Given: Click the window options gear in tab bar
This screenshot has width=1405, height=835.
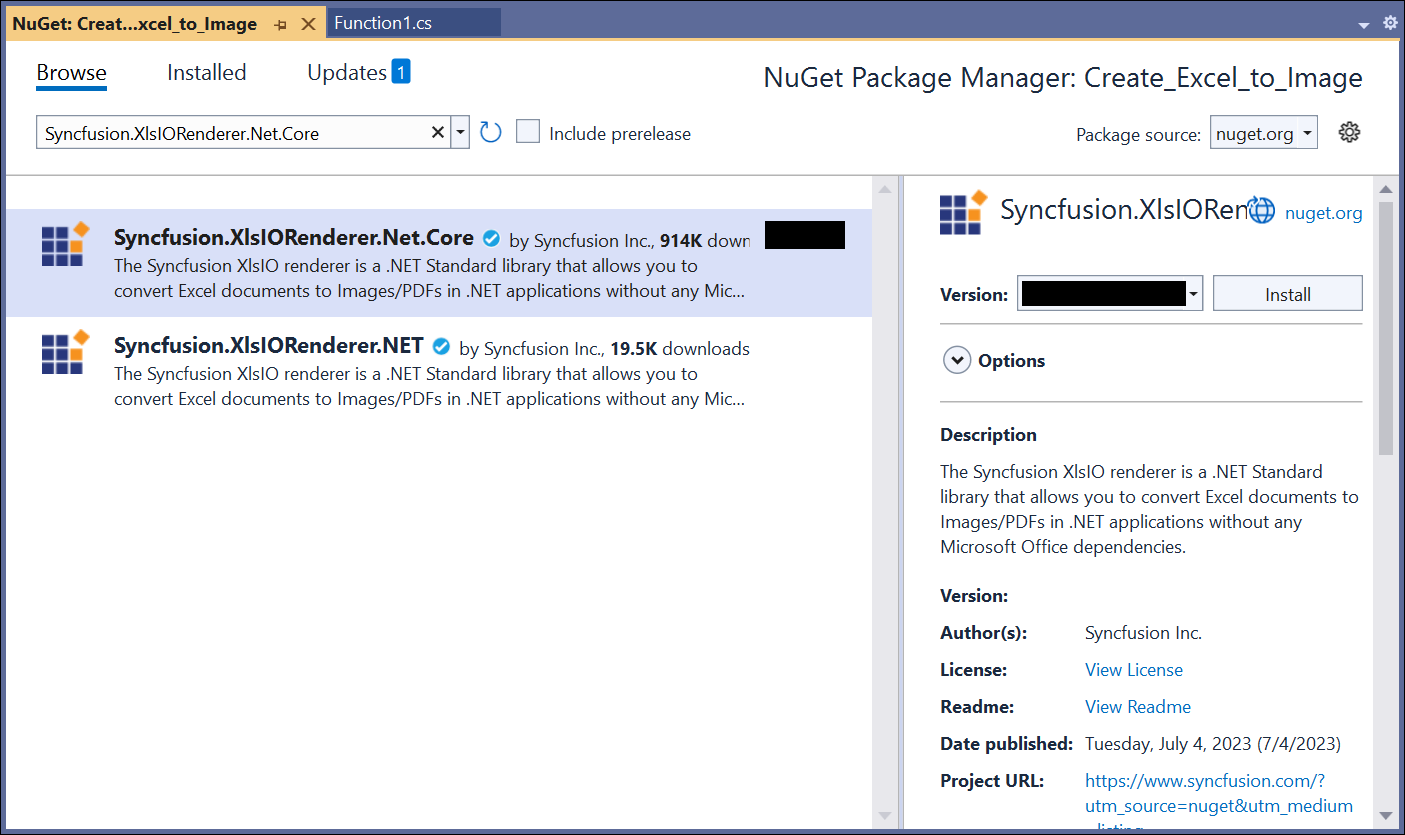Looking at the screenshot, I should tap(1390, 22).
